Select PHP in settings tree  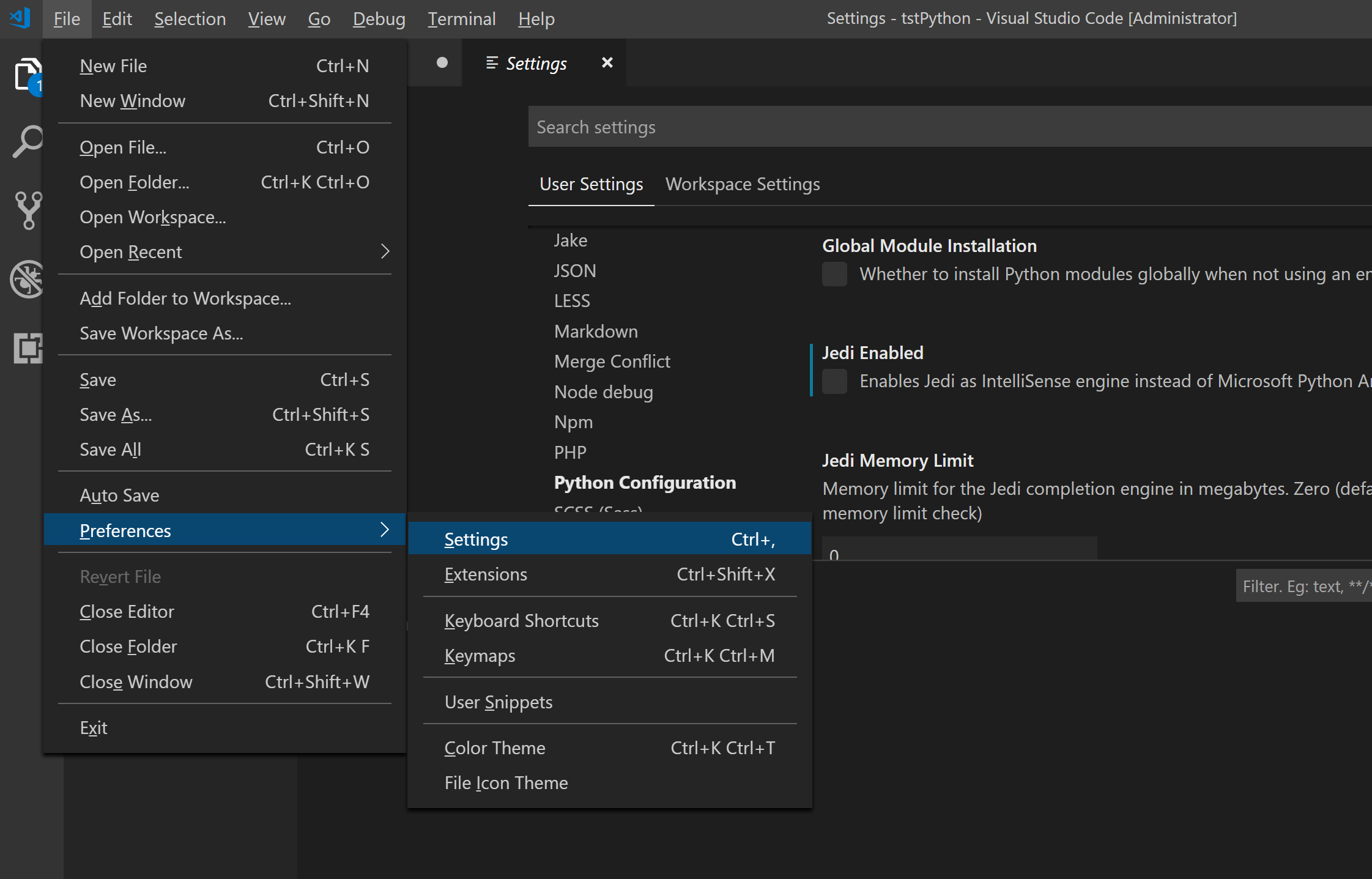pos(570,453)
